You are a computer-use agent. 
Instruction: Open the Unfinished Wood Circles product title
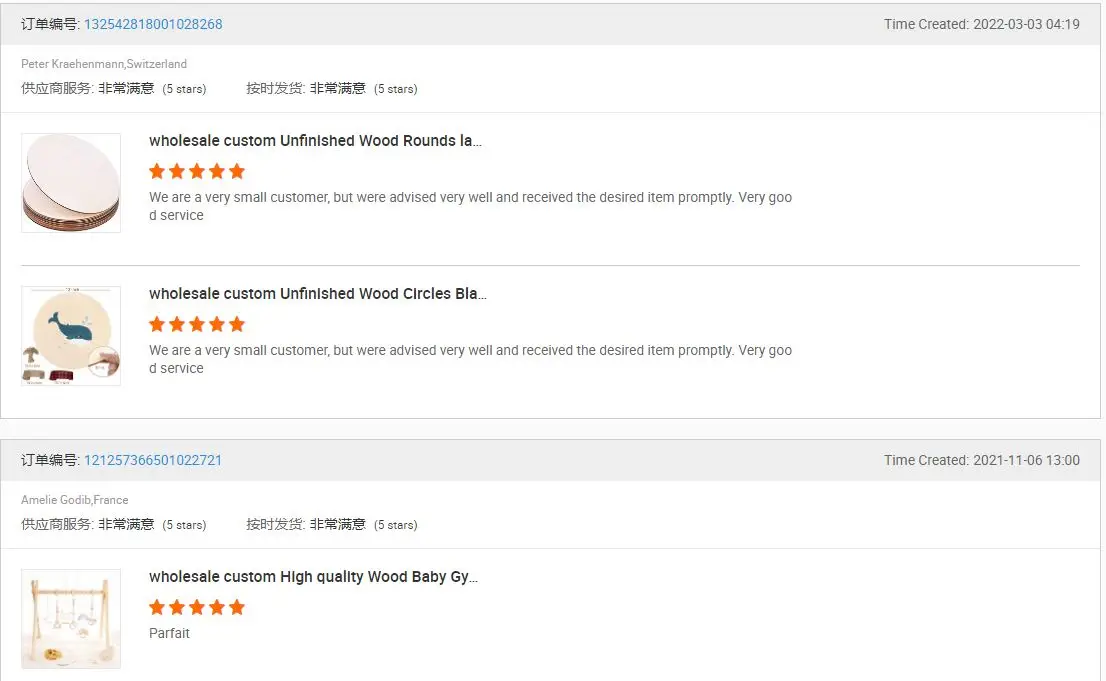click(318, 294)
